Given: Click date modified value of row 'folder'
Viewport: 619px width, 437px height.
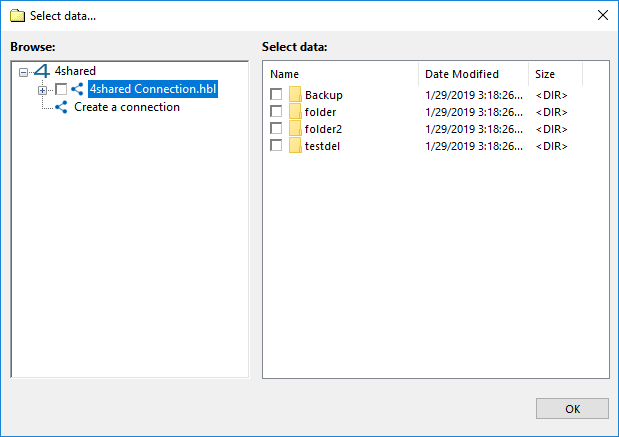Looking at the screenshot, I should [474, 112].
